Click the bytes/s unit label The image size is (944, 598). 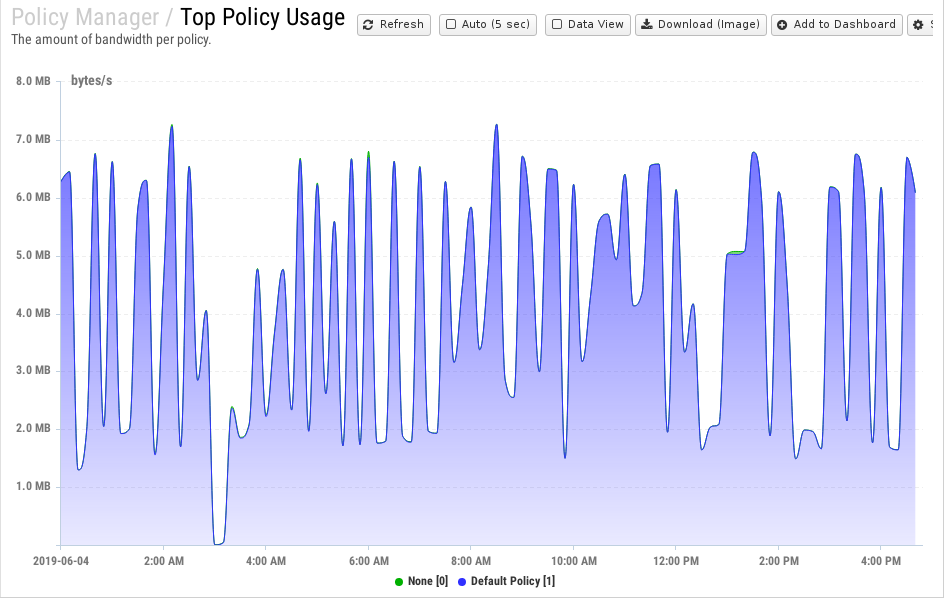click(92, 81)
